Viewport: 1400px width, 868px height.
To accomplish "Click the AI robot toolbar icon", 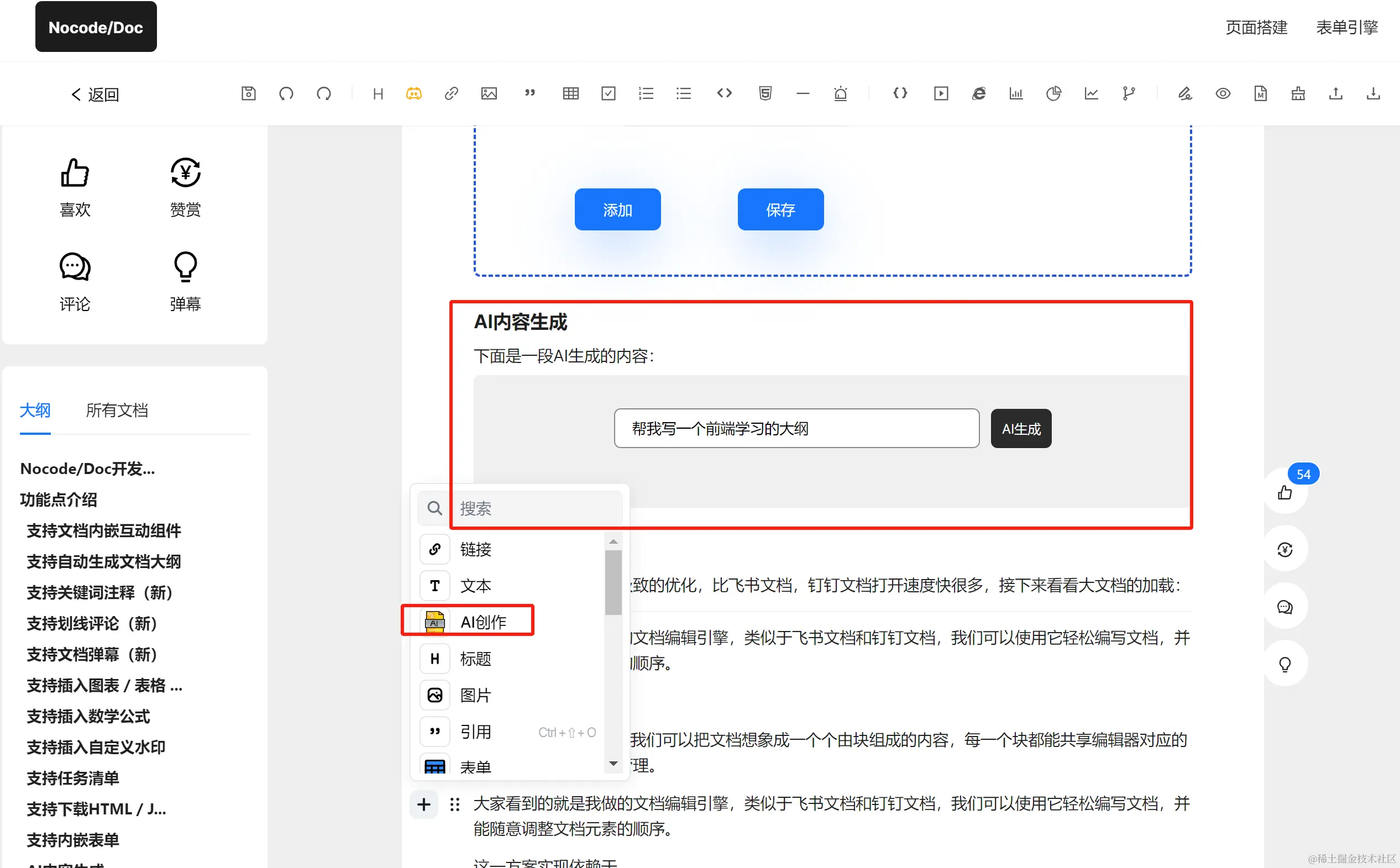I will [x=413, y=93].
